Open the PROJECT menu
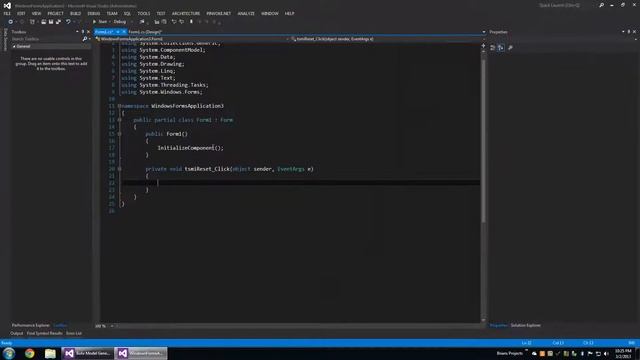This screenshot has height=360, width=640. 55,13
